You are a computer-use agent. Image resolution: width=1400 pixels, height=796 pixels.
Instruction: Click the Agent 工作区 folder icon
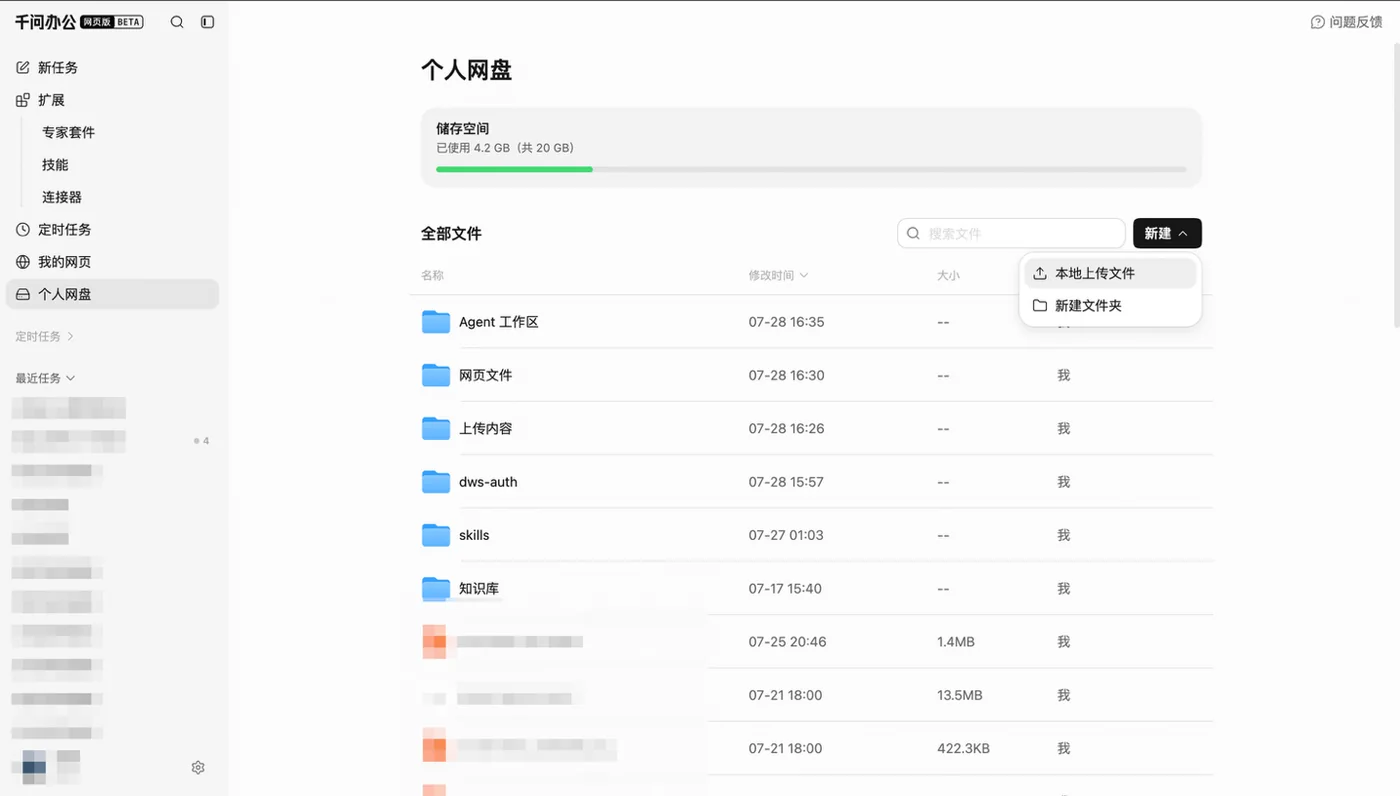(436, 322)
